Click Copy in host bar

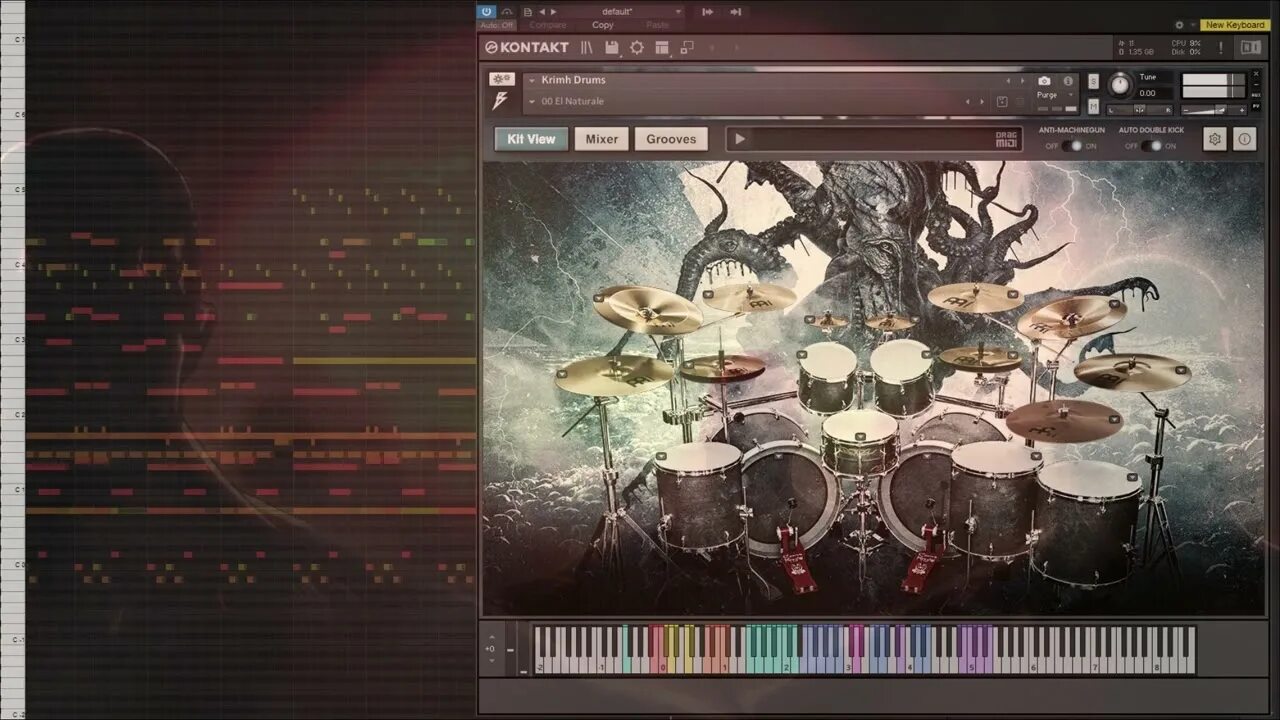click(x=603, y=25)
